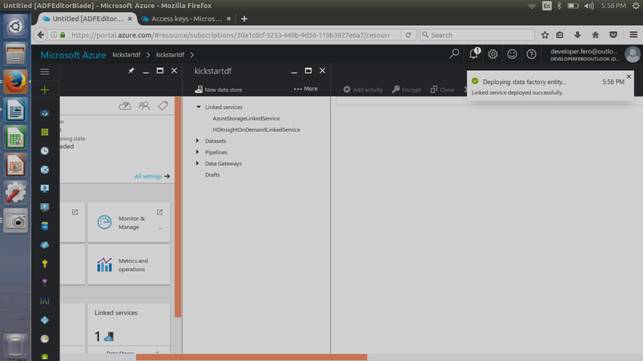643x361 pixels.
Task: Open Firefox downloads arrow icon
Action: [x=577, y=35]
